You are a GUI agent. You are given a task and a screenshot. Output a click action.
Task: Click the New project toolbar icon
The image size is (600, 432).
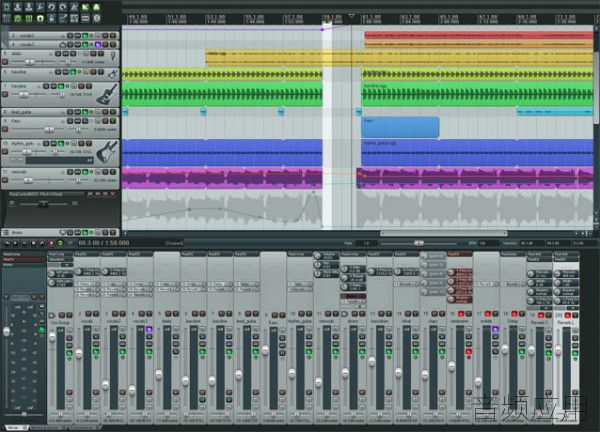click(x=7, y=7)
